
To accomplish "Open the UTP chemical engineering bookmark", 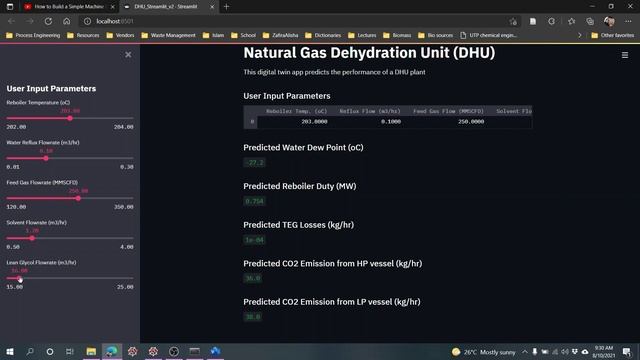I will coord(489,36).
